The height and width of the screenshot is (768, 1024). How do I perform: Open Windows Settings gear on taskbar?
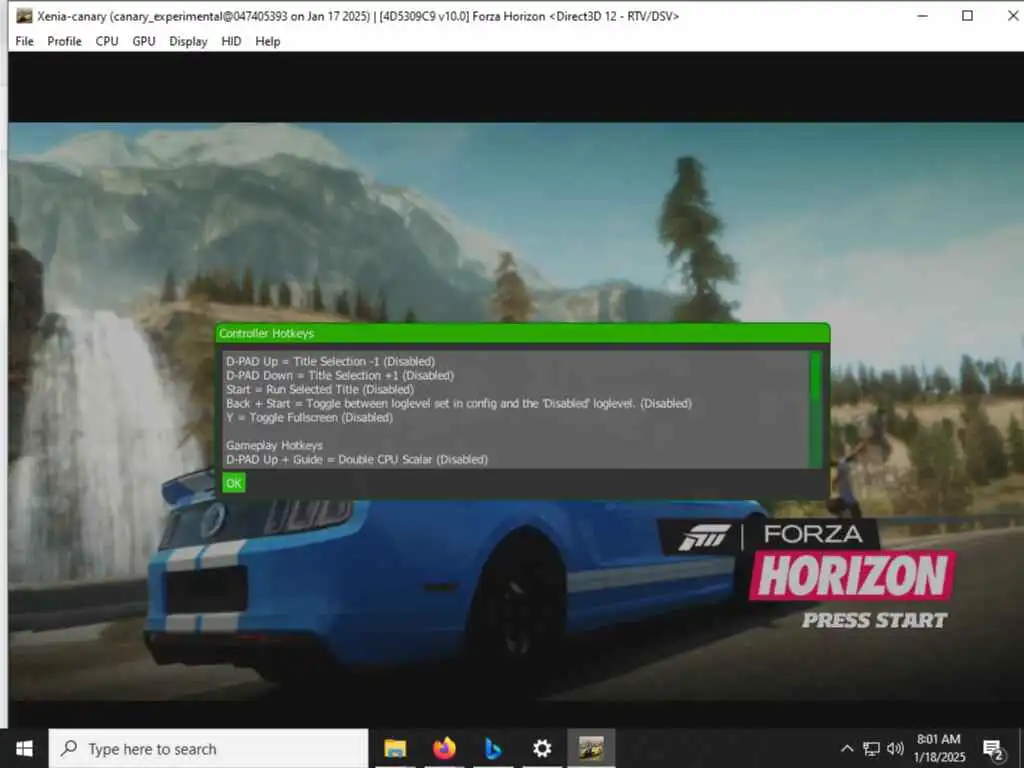(542, 748)
